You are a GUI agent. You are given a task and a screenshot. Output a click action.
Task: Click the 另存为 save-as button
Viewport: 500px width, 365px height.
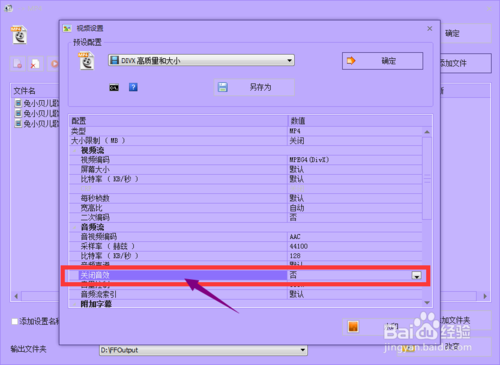[x=254, y=87]
